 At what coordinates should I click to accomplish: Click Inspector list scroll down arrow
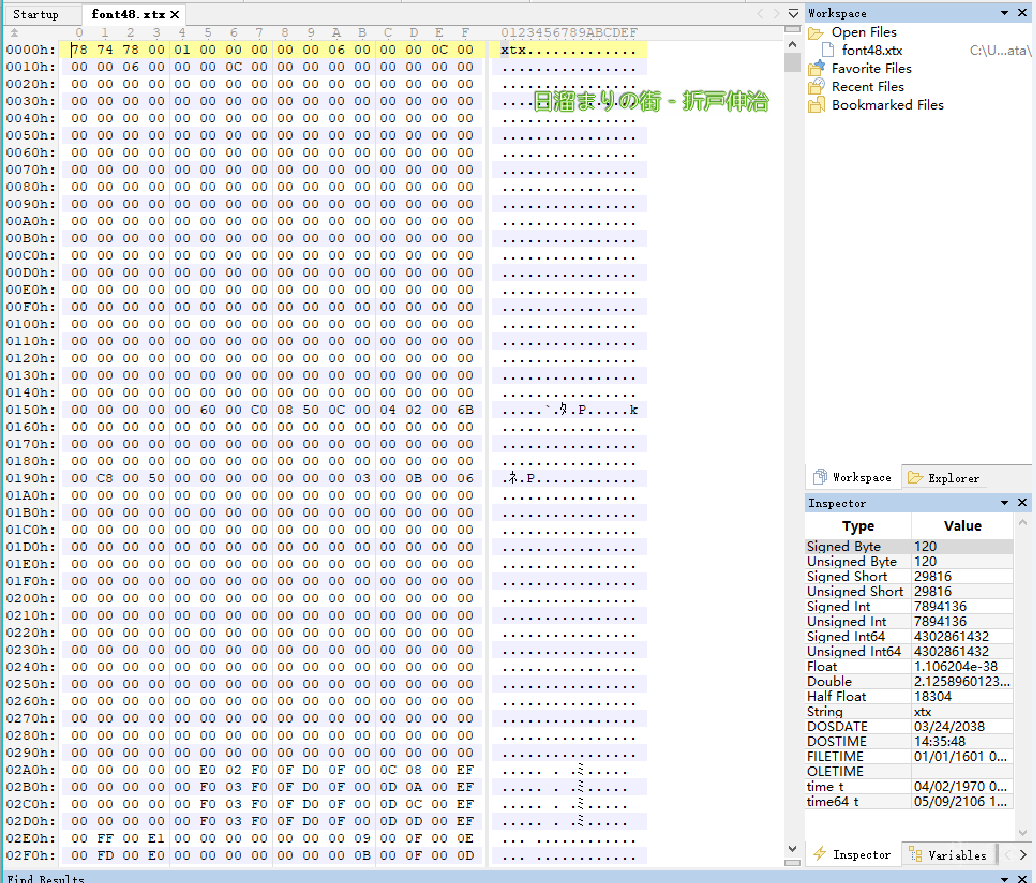click(1023, 833)
